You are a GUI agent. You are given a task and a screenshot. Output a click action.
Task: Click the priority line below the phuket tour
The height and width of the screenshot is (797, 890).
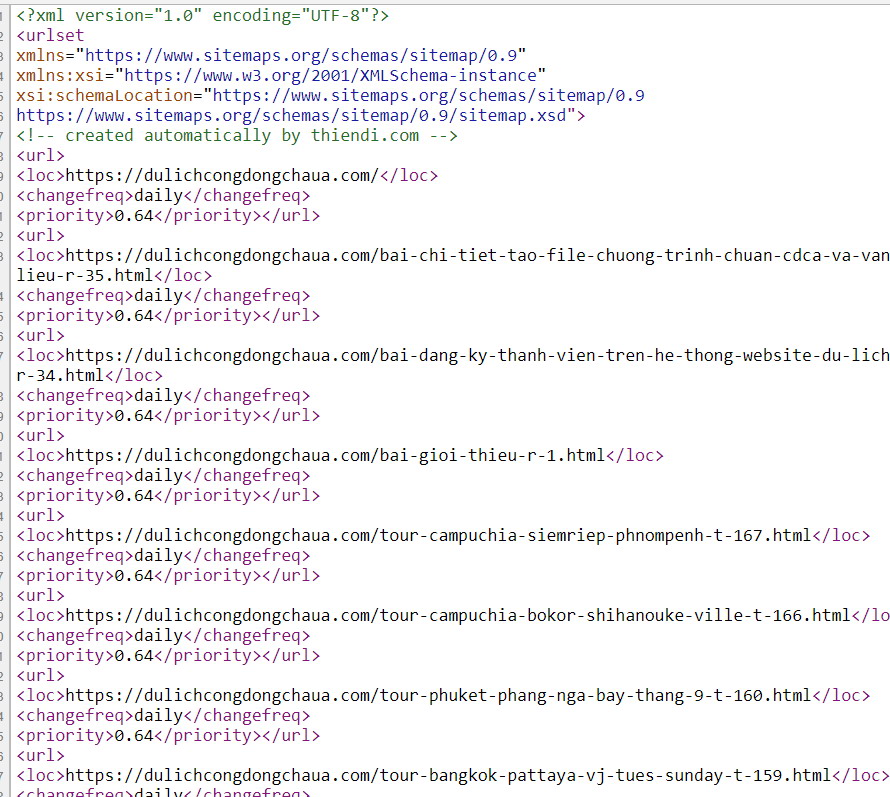pyautogui.click(x=168, y=735)
